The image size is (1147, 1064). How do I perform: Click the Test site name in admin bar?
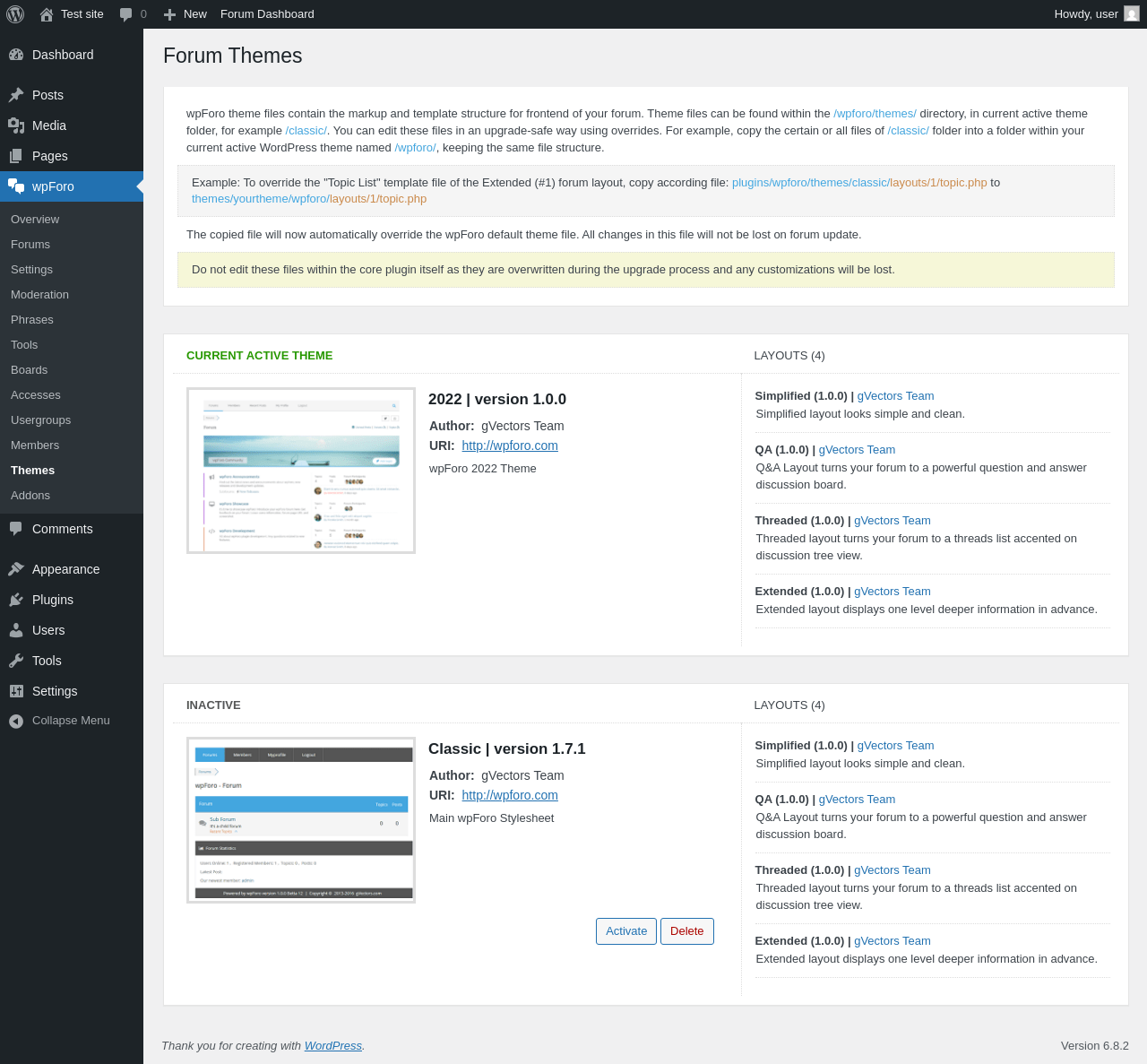coord(82,14)
